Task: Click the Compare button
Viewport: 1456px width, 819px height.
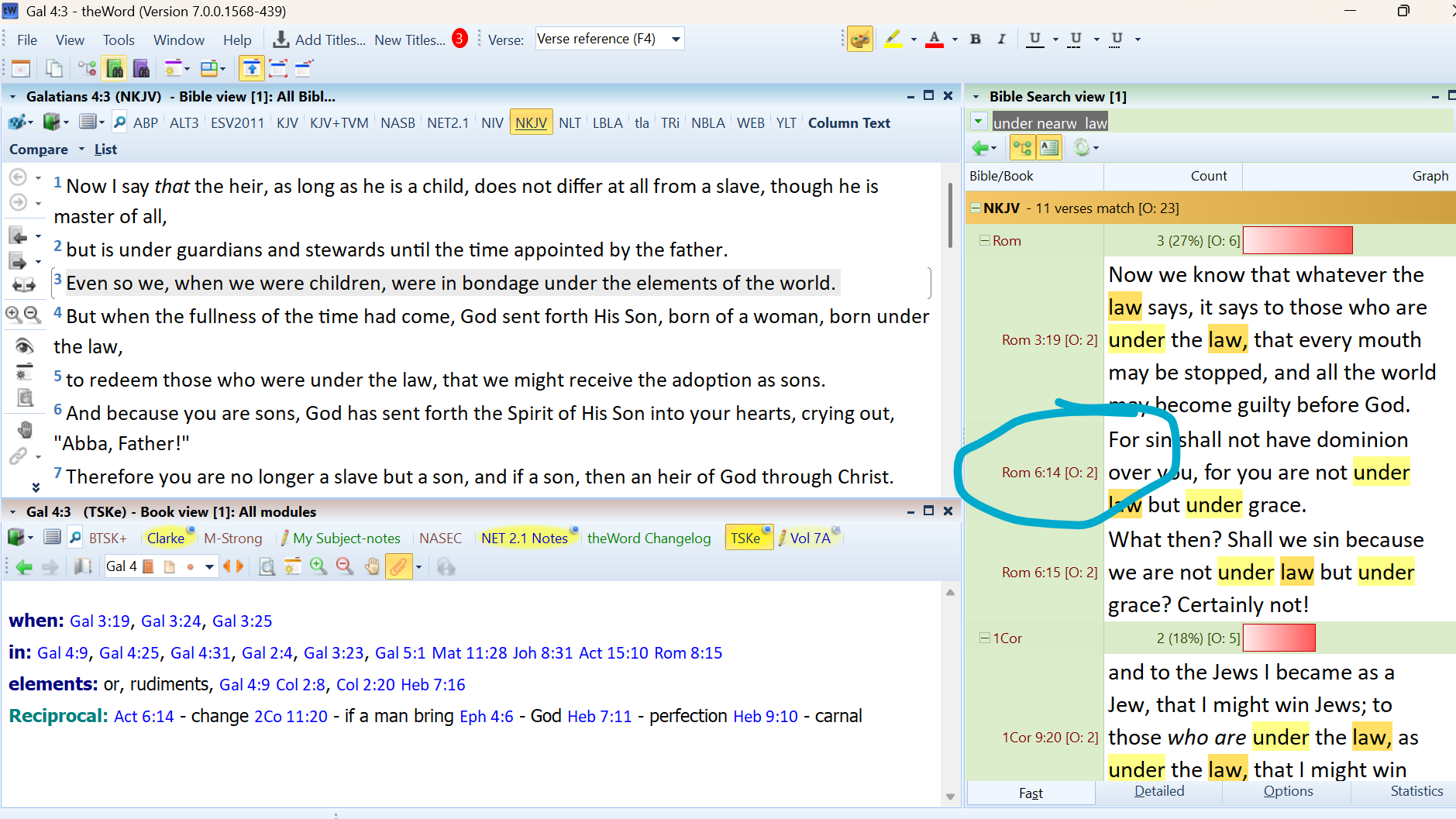Action: click(39, 150)
